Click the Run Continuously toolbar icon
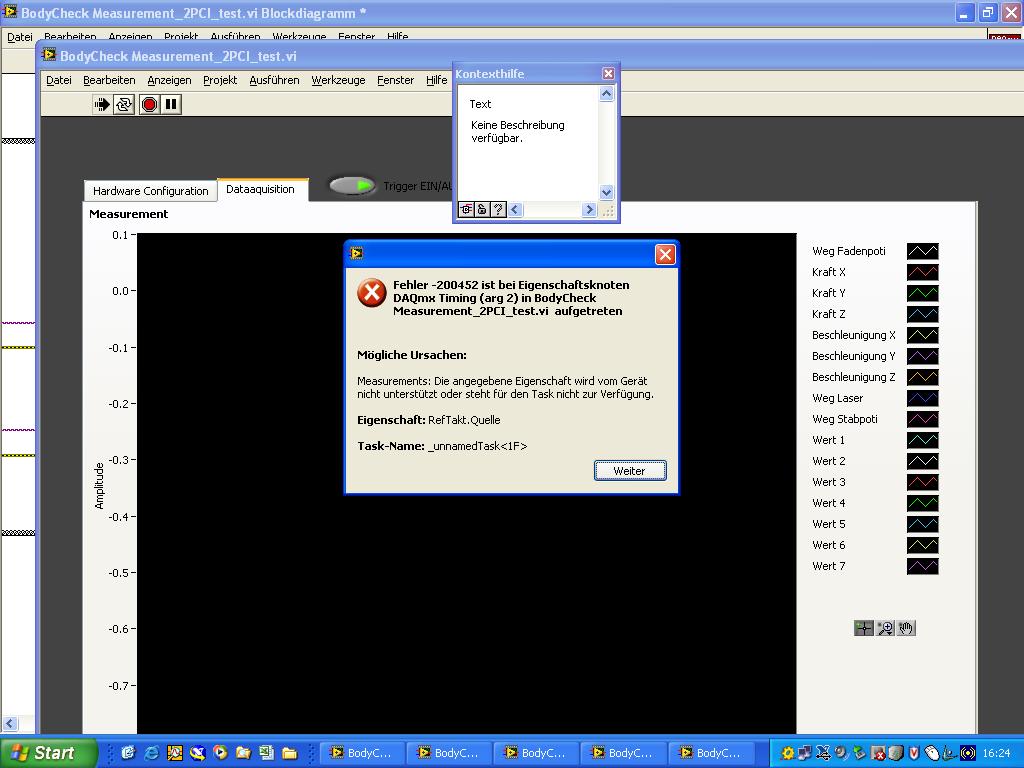 [124, 104]
